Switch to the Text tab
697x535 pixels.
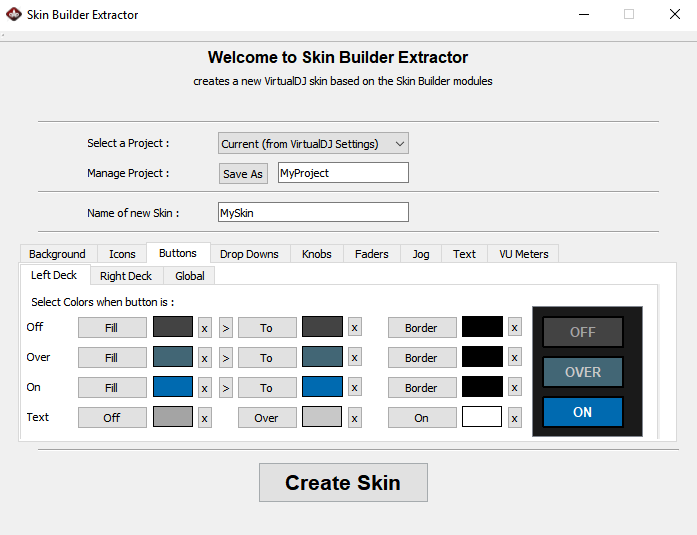click(464, 254)
